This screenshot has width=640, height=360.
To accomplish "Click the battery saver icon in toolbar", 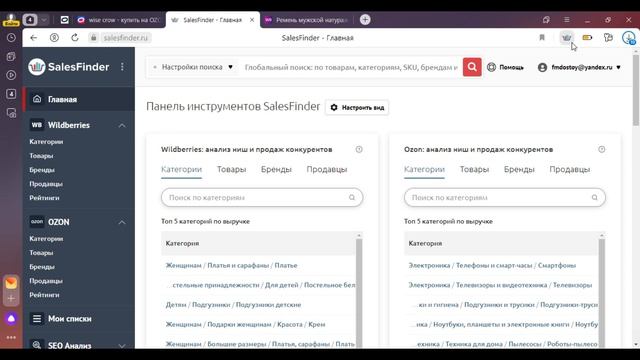I will [587, 38].
